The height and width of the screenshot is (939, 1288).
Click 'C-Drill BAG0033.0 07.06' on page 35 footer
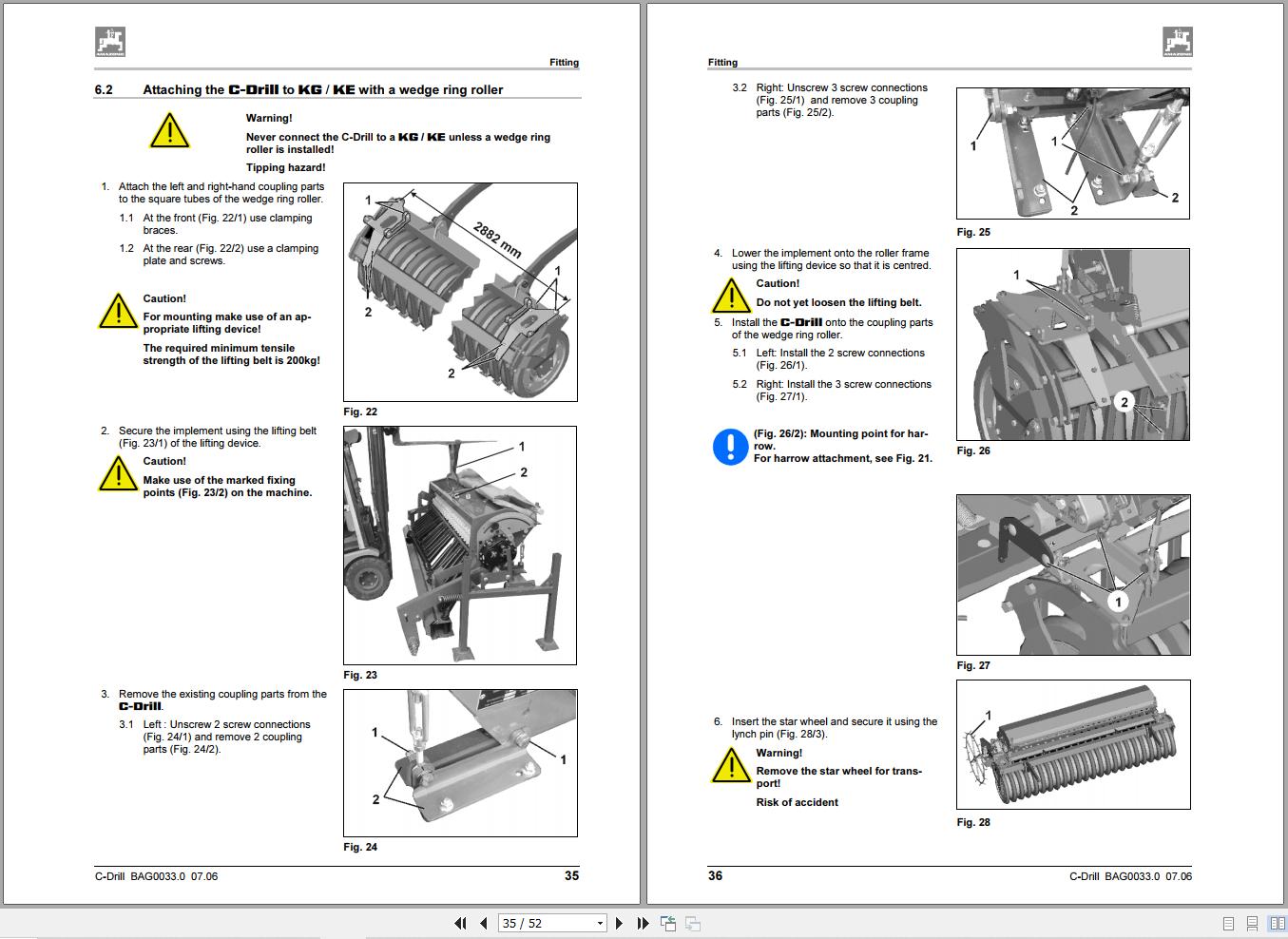pos(156,876)
